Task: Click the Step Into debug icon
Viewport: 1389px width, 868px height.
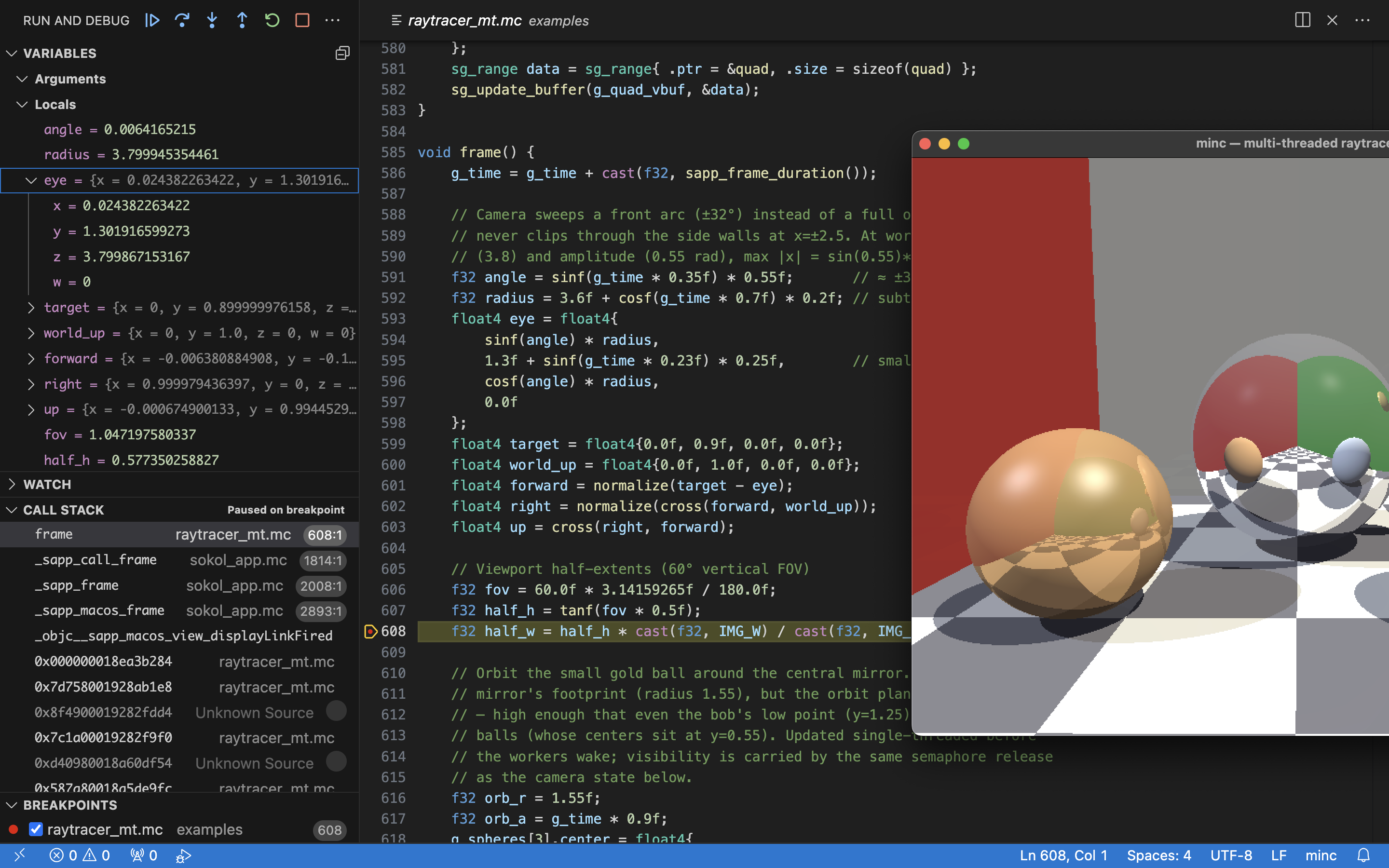Action: pyautogui.click(x=212, y=21)
